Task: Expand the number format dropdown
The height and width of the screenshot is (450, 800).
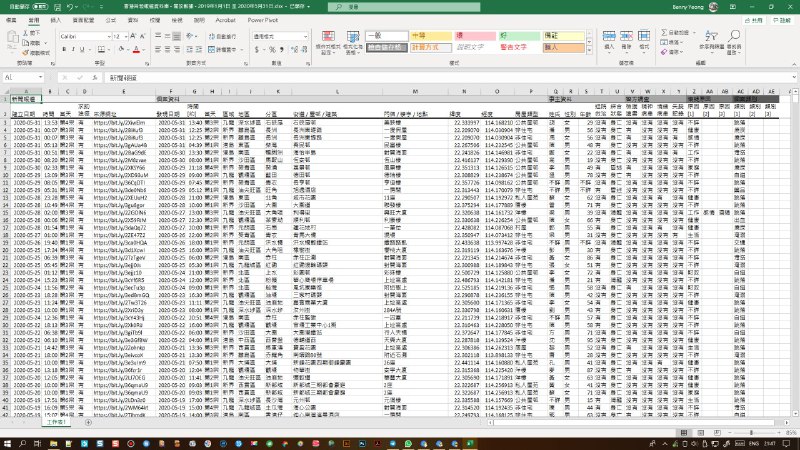Action: point(307,35)
